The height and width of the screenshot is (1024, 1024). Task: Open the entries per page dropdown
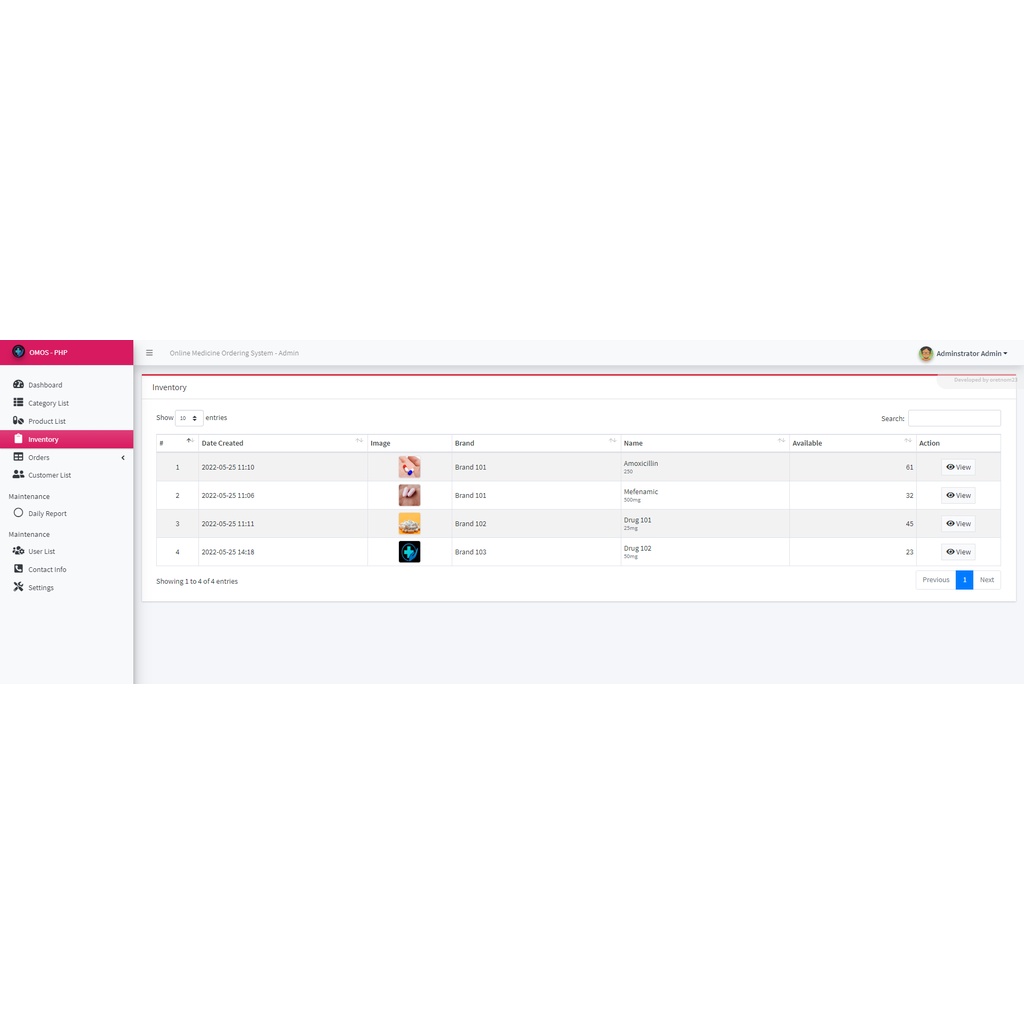point(189,418)
